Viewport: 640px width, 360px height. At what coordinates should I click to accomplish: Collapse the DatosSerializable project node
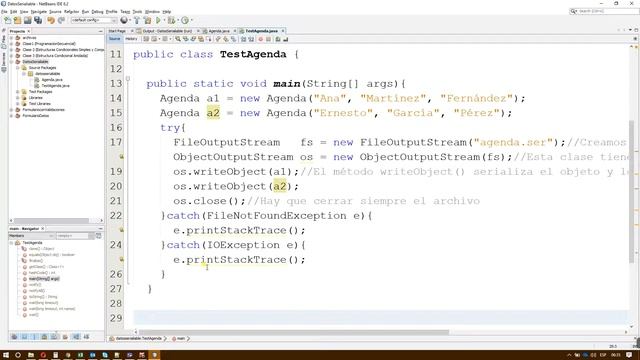point(11,62)
